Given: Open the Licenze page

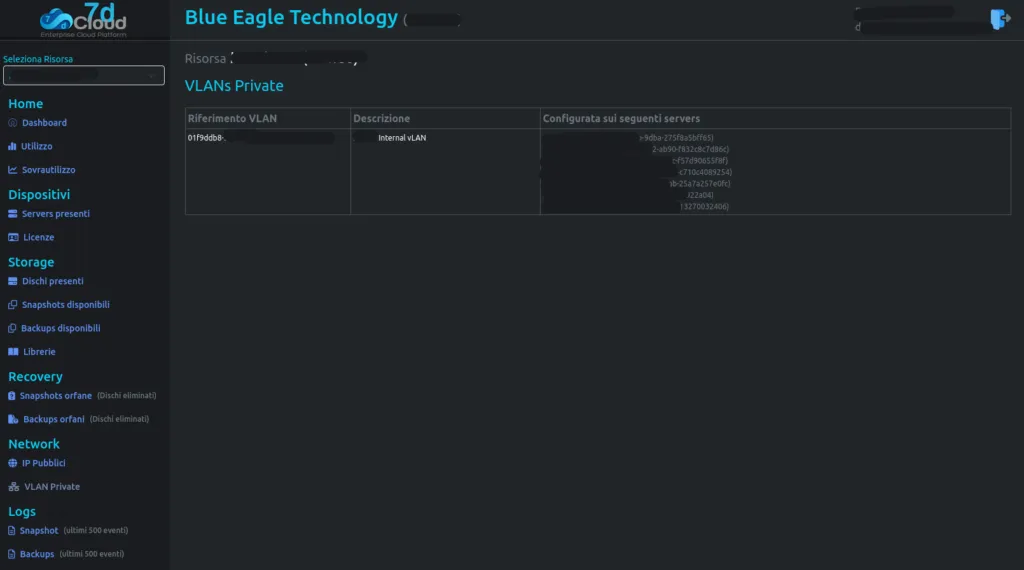Looking at the screenshot, I should pos(39,237).
